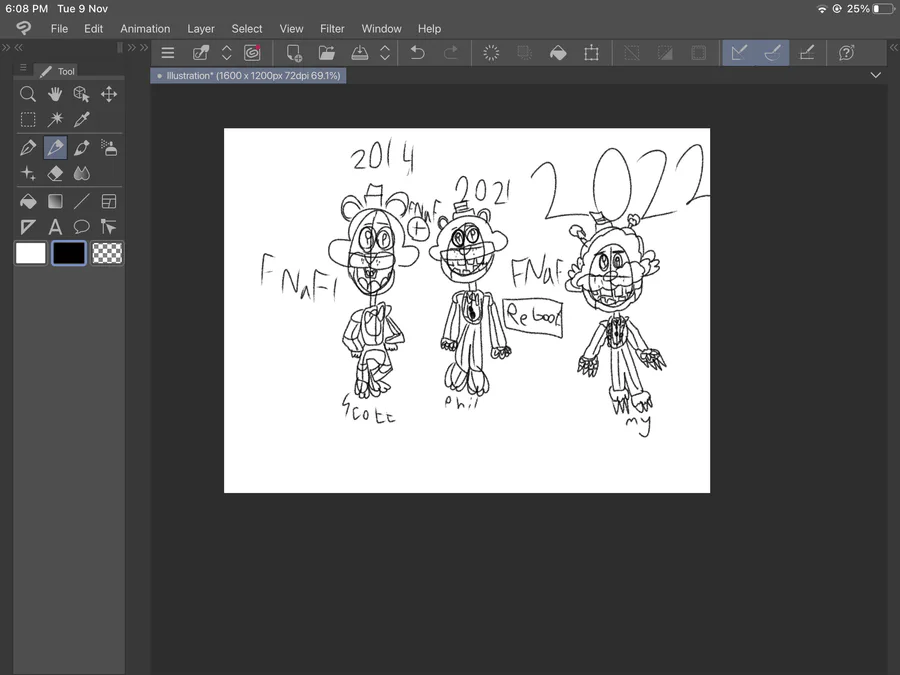The height and width of the screenshot is (675, 900).
Task: Open the Clip Studio support help icon
Action: (x=847, y=53)
